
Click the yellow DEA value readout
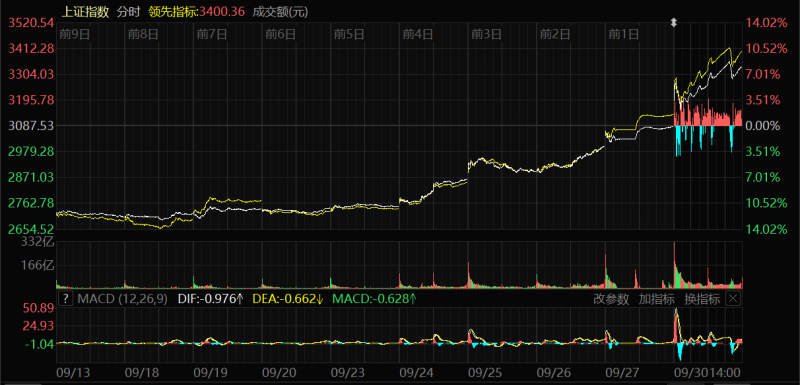click(288, 299)
